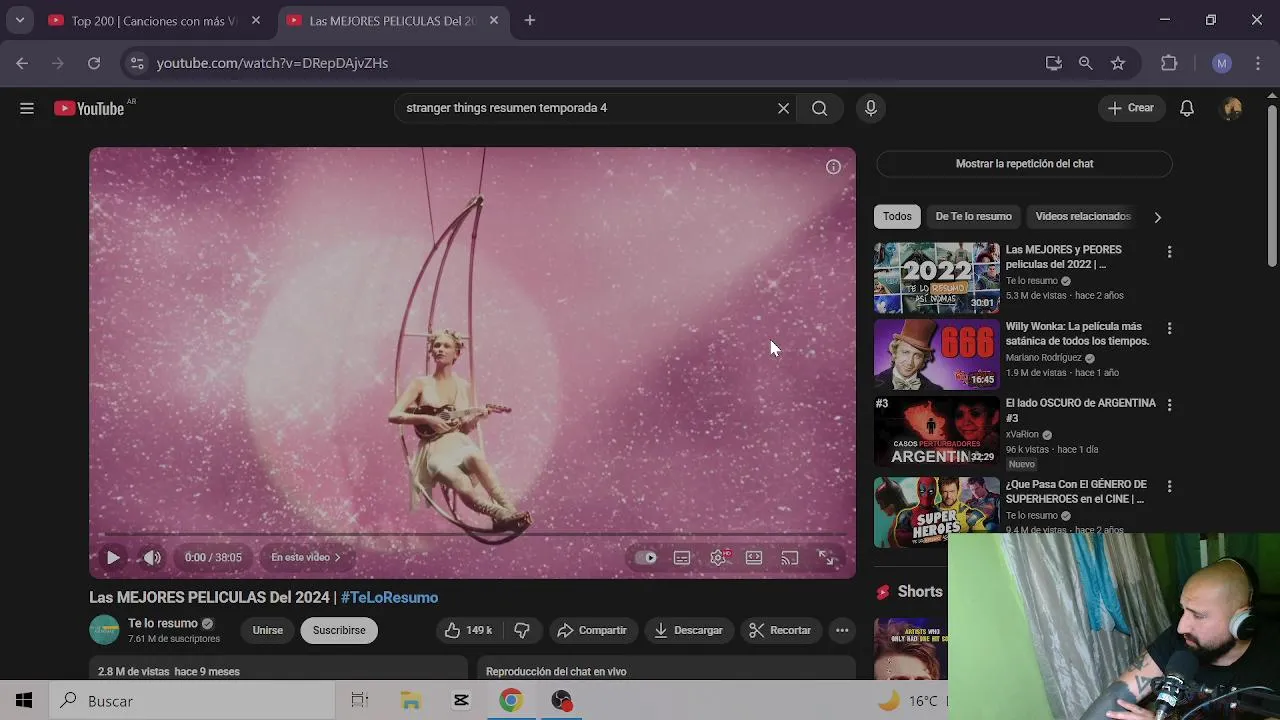Bookmark this page with star
Image resolution: width=1280 pixels, height=720 pixels.
[x=1118, y=63]
